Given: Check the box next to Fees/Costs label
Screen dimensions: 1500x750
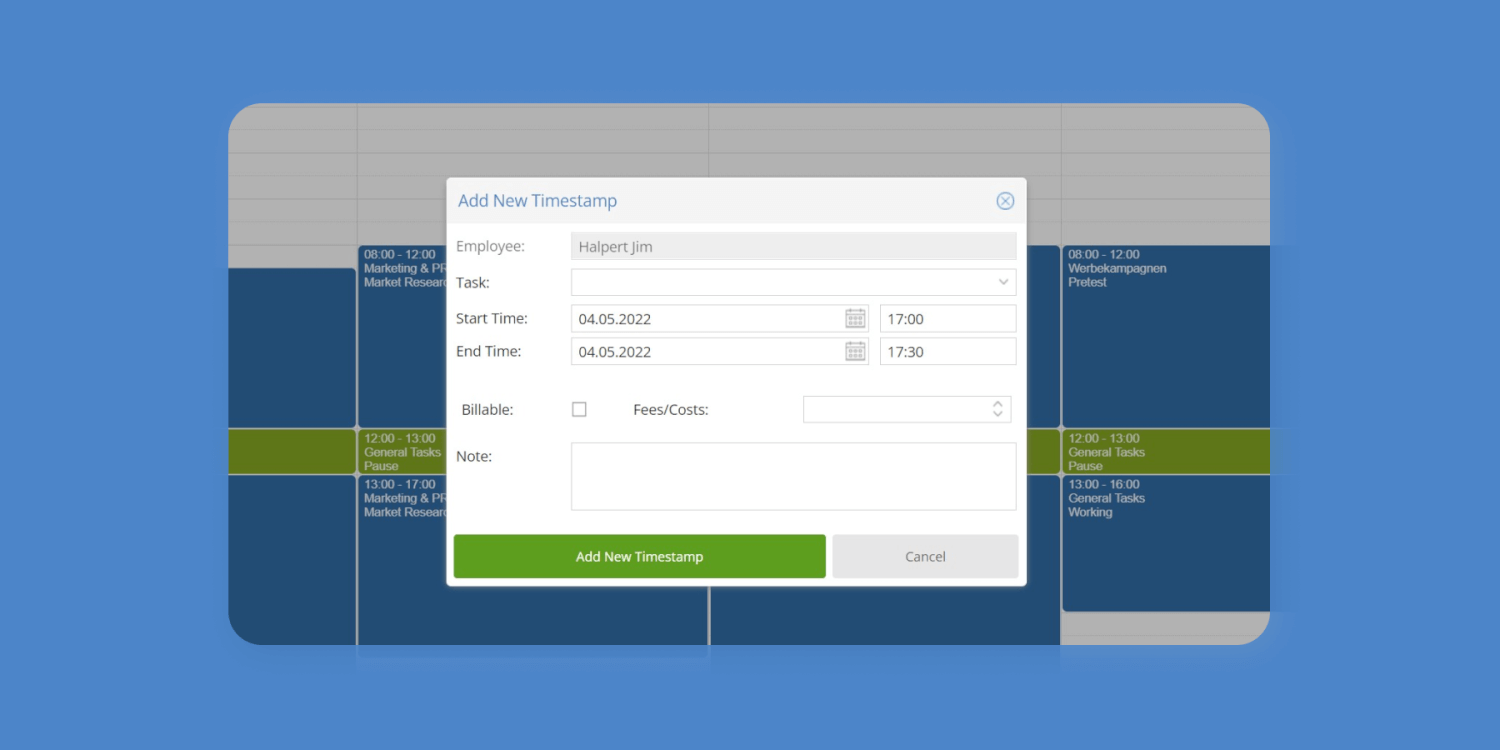Looking at the screenshot, I should [579, 409].
